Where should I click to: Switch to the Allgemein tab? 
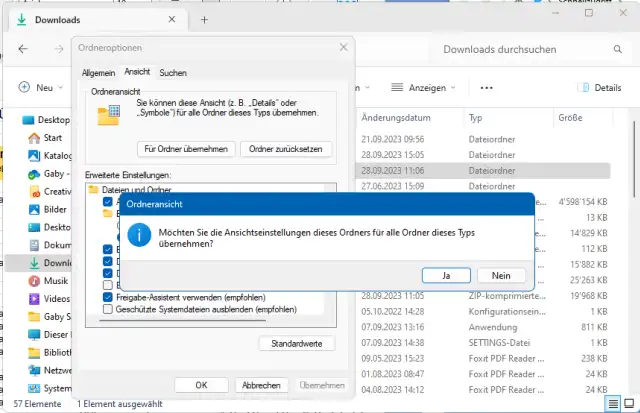click(x=98, y=73)
